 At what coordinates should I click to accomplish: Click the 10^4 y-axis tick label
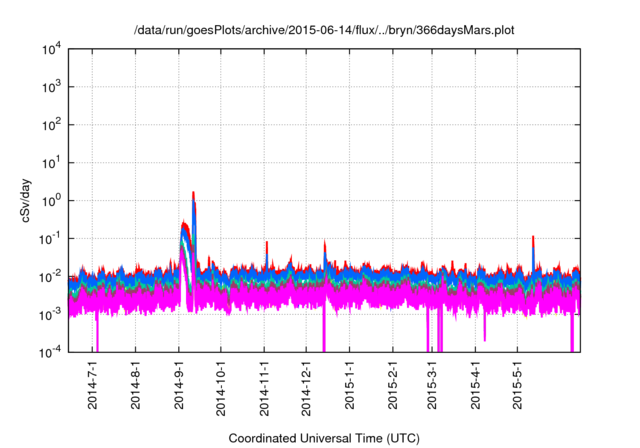click(51, 49)
